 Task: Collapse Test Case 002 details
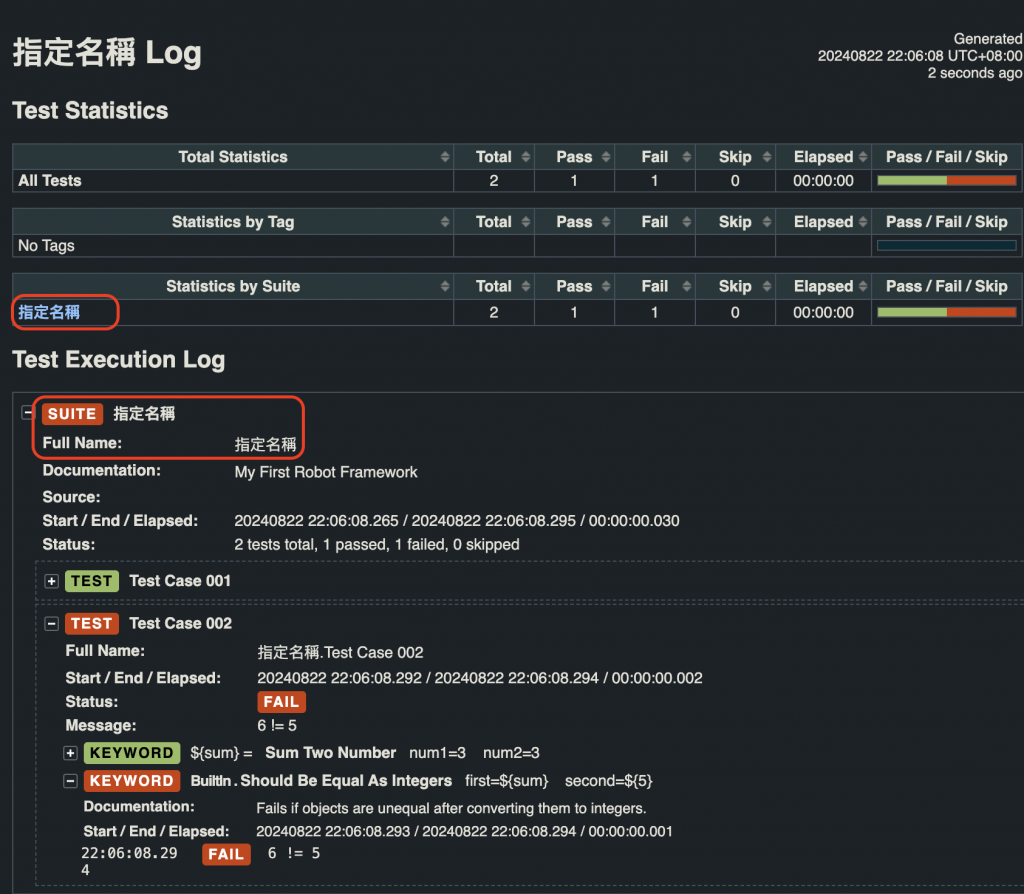coord(52,624)
